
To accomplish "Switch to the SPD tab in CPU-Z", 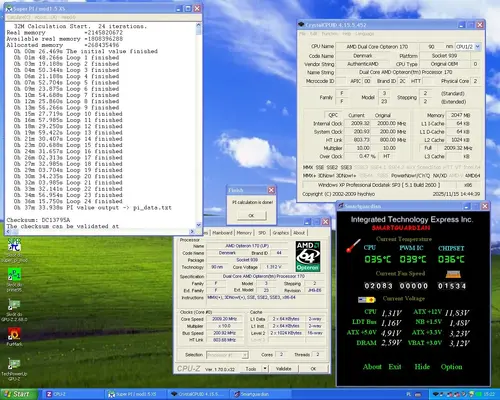I will [x=262, y=233].
